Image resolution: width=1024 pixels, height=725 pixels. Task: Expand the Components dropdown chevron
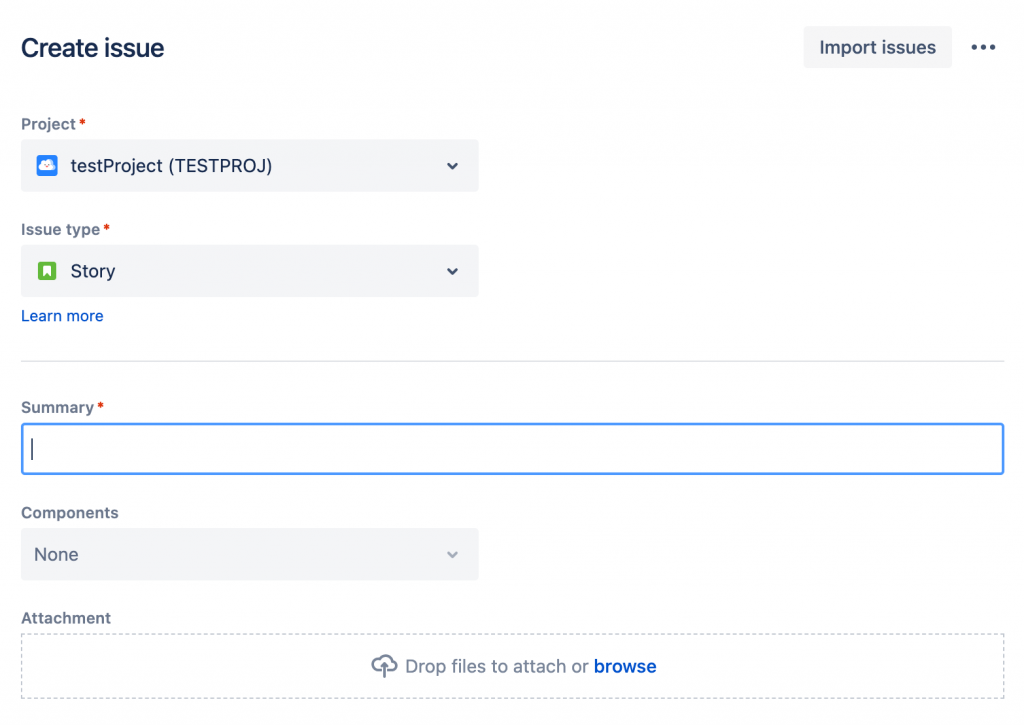[x=452, y=555]
